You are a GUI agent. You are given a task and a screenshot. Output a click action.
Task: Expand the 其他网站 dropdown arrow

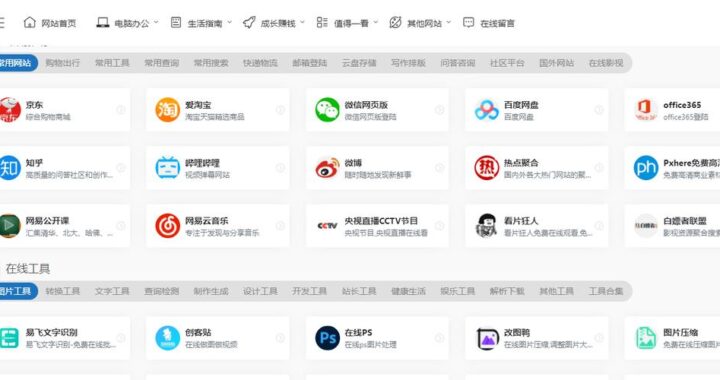pyautogui.click(x=449, y=22)
